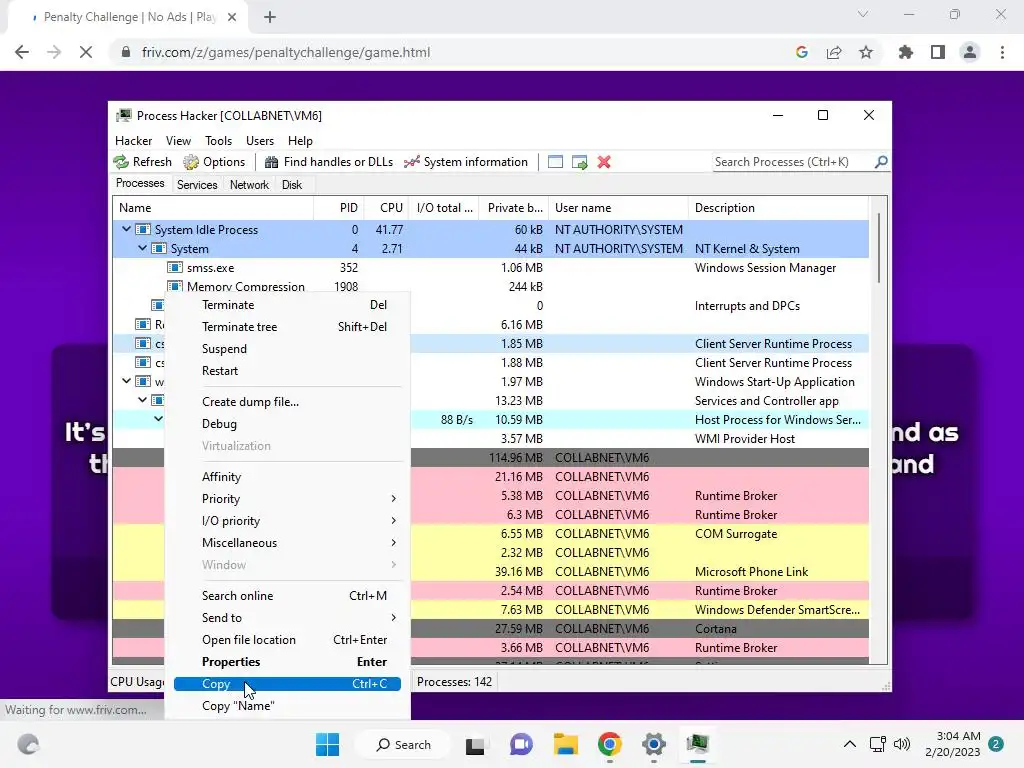The width and height of the screenshot is (1024, 768).
Task: Click the System Idle Process icon
Action: point(142,230)
